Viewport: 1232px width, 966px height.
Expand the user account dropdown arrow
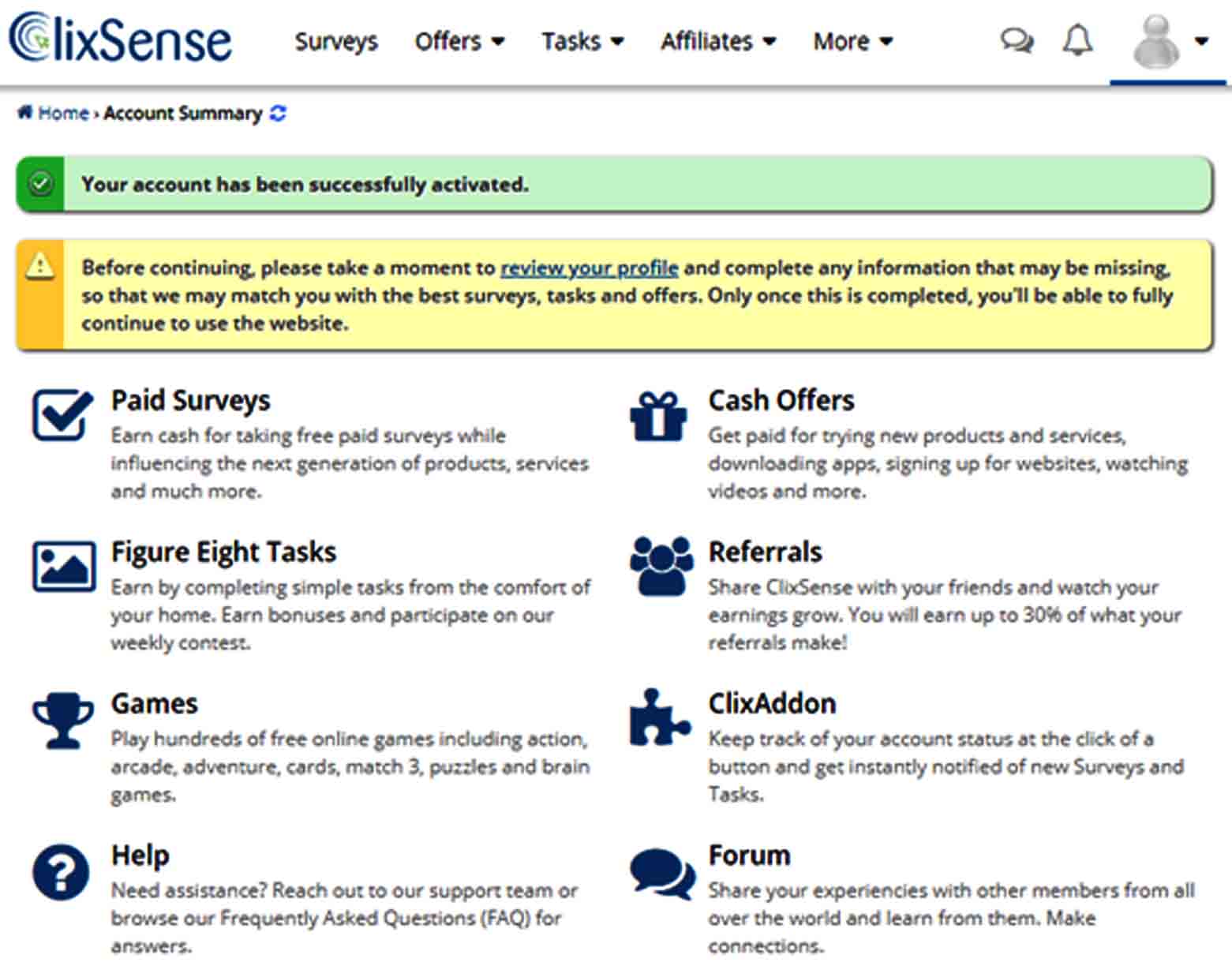coord(1201,42)
